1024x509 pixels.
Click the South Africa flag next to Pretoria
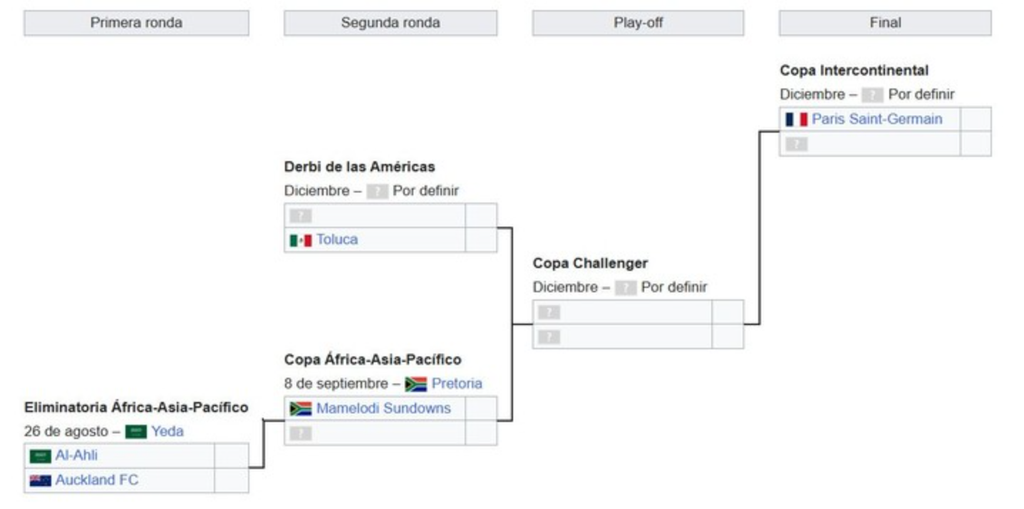[x=415, y=384]
